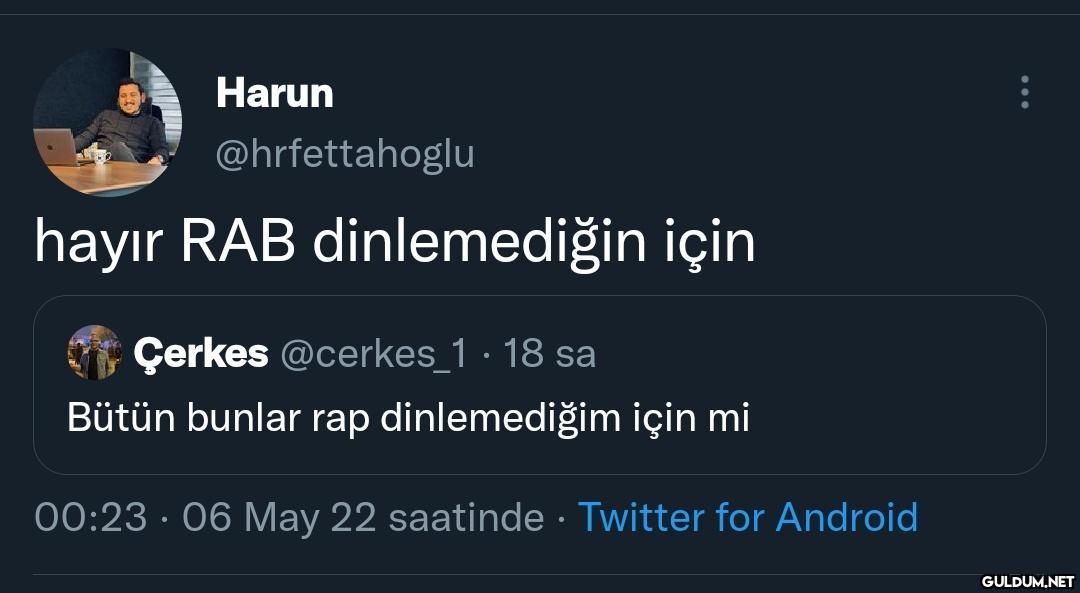Open the three-dot more options menu
Viewport: 1080px width, 593px height.
coord(1024,92)
